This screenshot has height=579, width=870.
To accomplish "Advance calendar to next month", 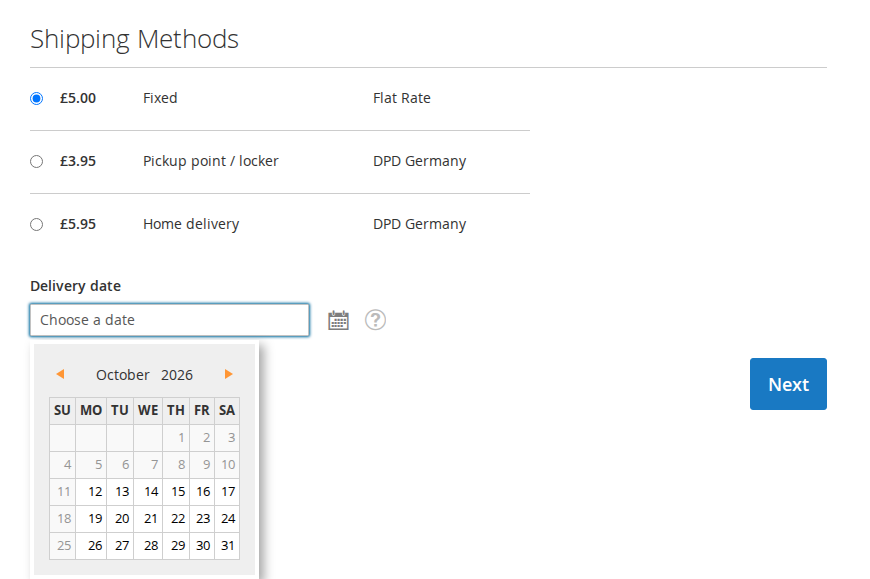I will click(228, 374).
